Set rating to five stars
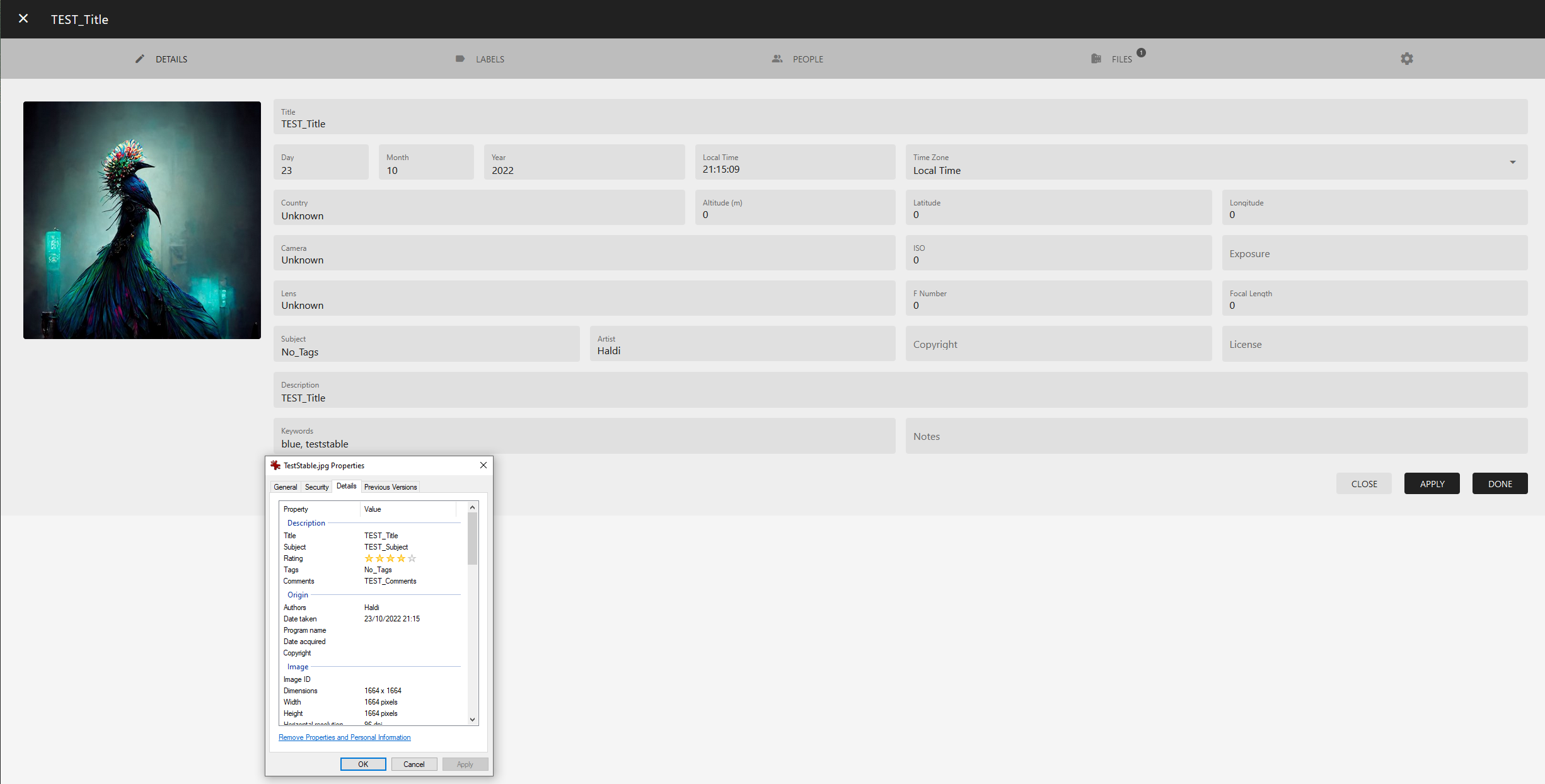Screen dimensions: 1545x784 click(x=412, y=558)
